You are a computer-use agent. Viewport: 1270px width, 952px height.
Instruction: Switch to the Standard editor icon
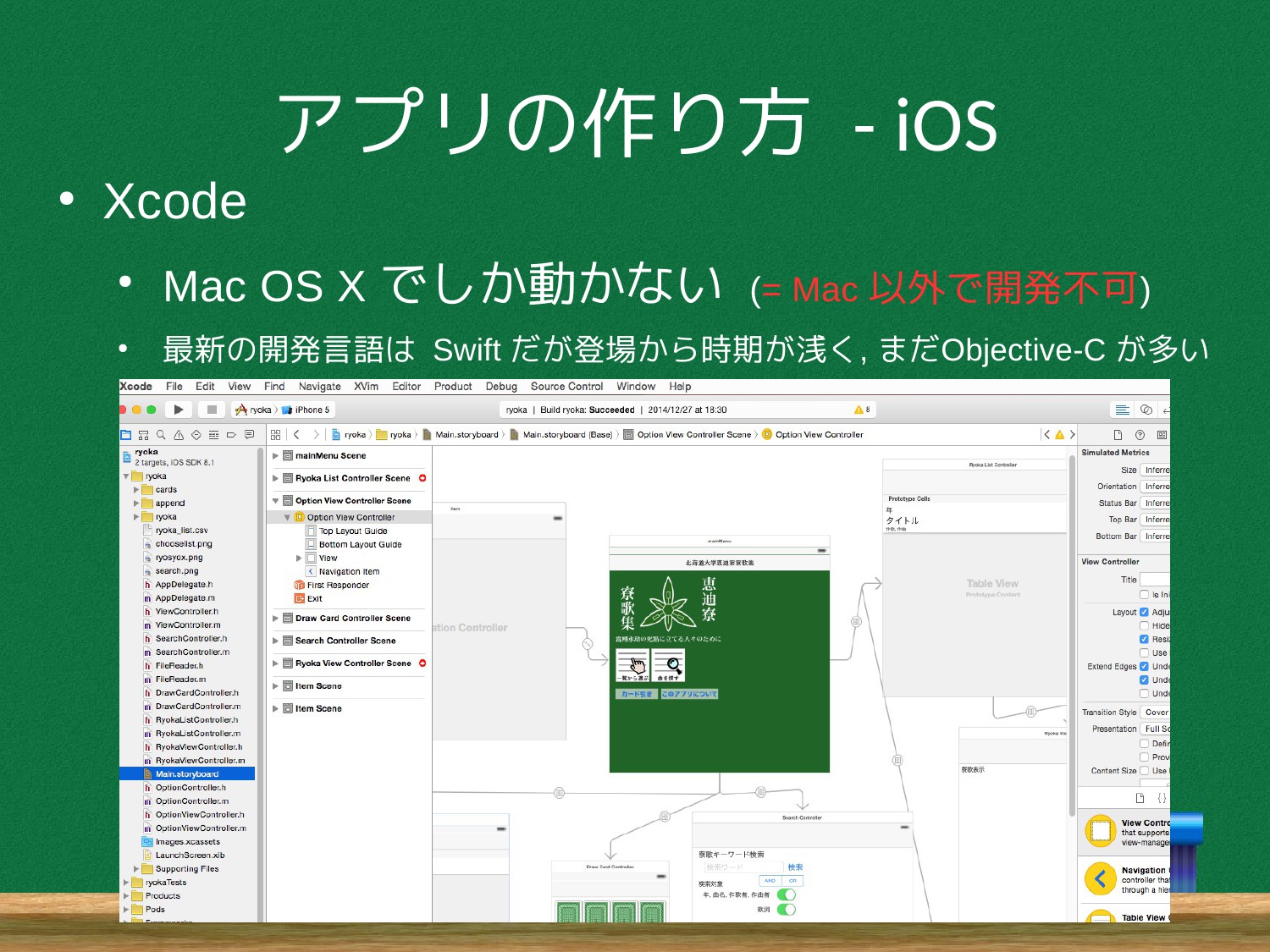coord(1123,410)
